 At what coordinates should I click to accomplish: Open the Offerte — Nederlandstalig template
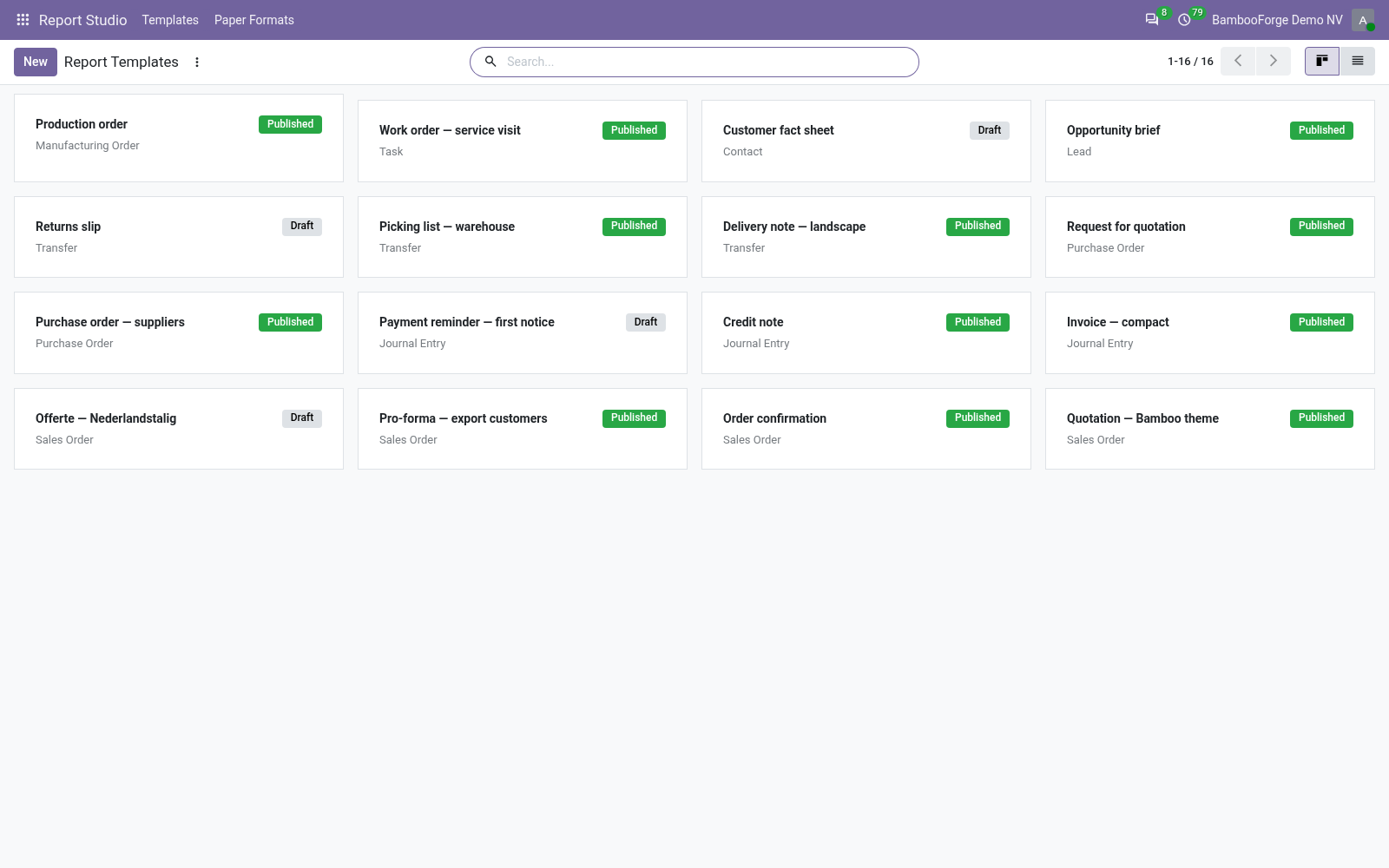pos(179,429)
